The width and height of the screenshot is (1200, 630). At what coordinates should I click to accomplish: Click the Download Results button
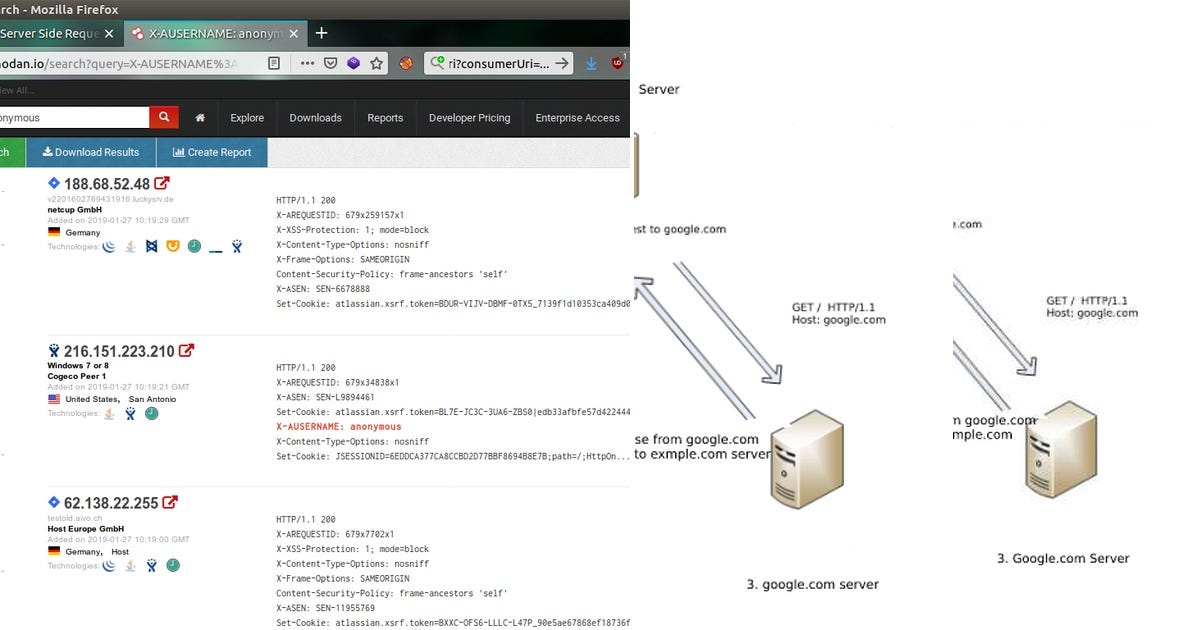point(91,152)
